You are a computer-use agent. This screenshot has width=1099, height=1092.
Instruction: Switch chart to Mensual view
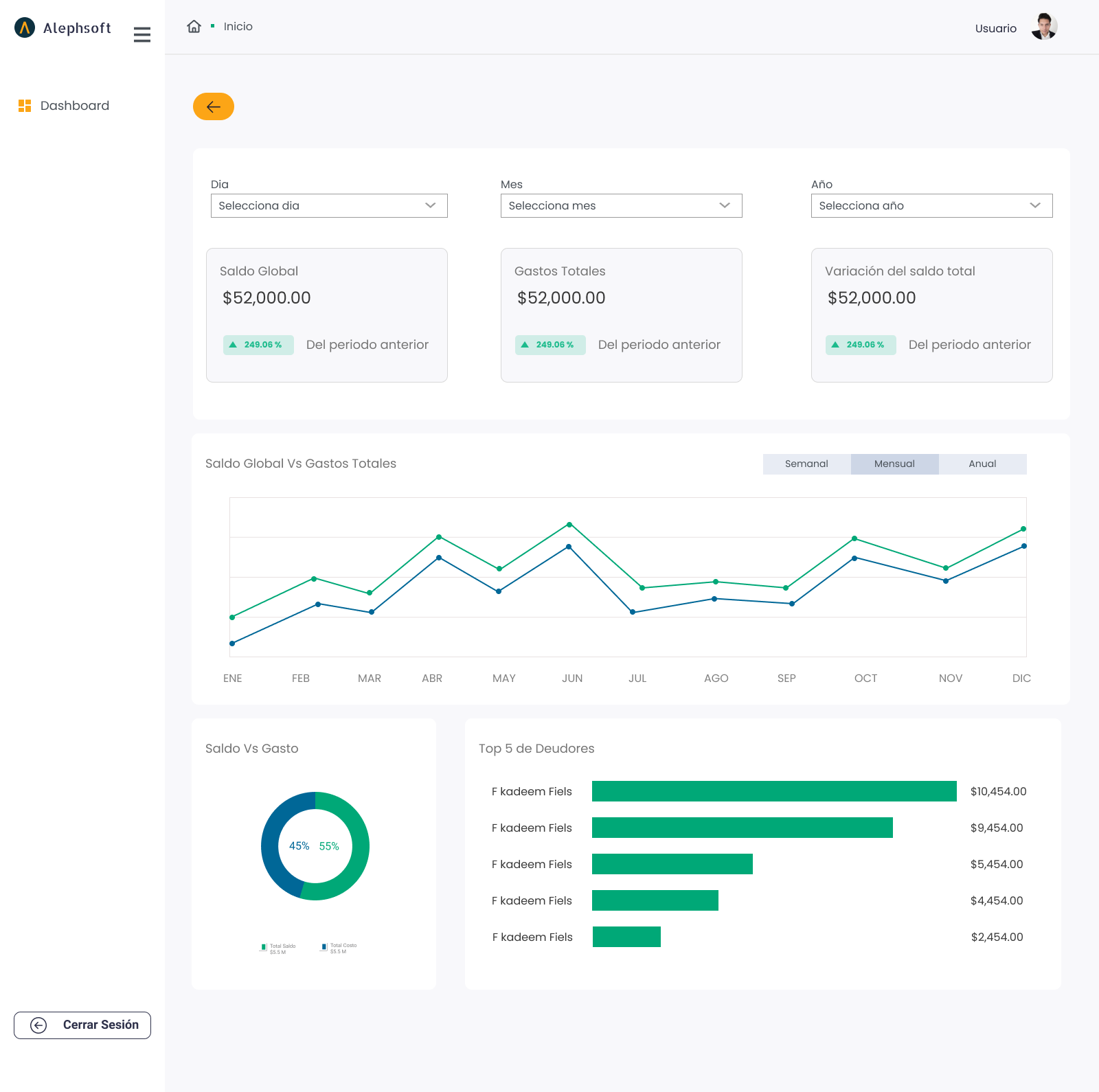click(895, 464)
